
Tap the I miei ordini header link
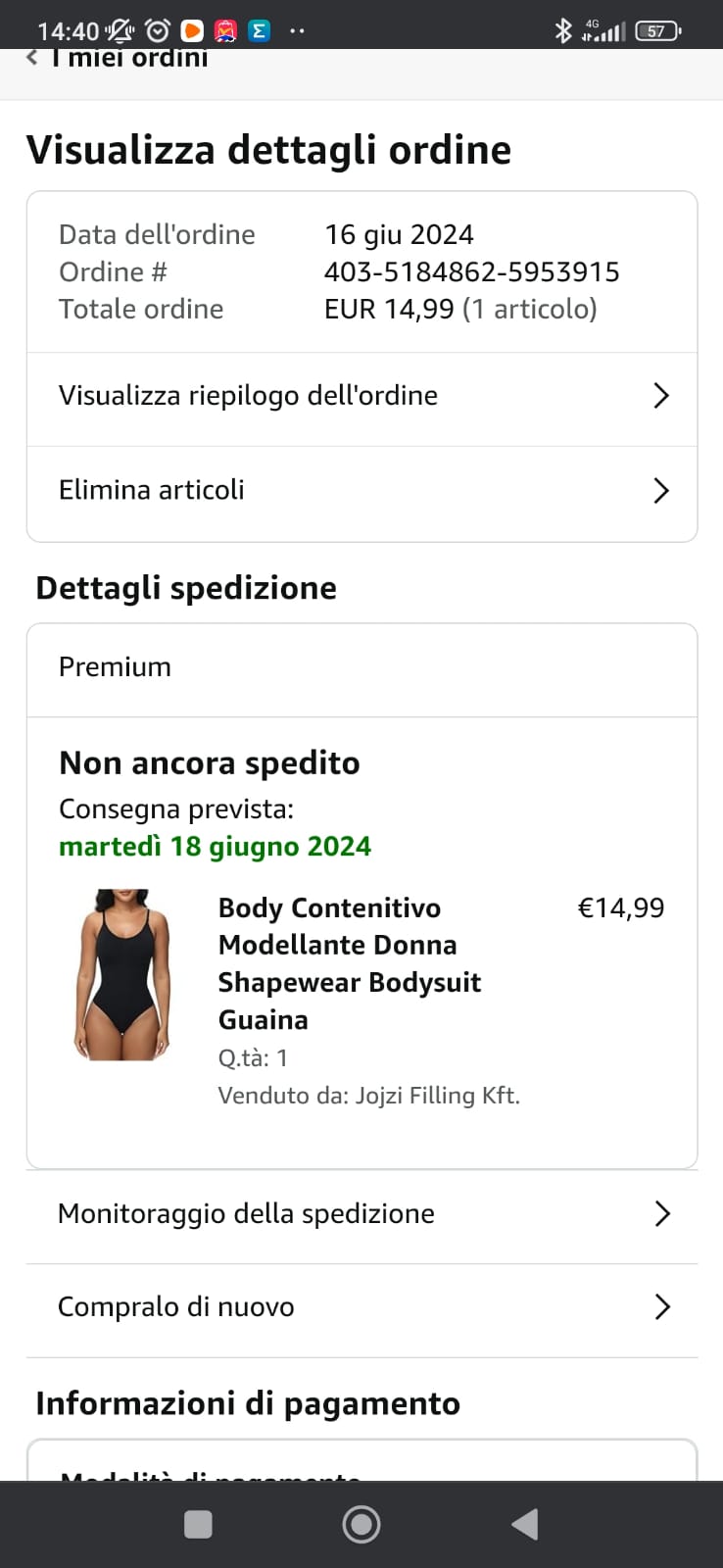pyautogui.click(x=129, y=58)
